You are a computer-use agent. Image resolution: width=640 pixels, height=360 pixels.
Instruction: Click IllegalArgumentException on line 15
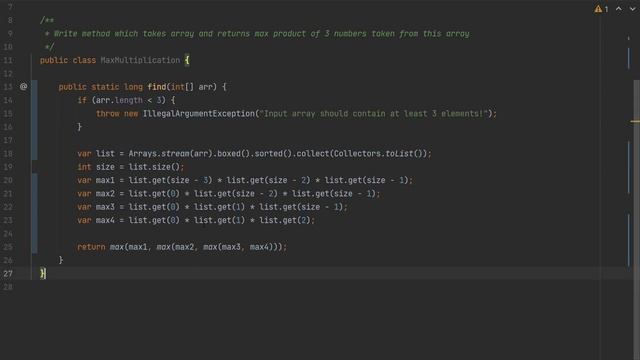pyautogui.click(x=199, y=113)
